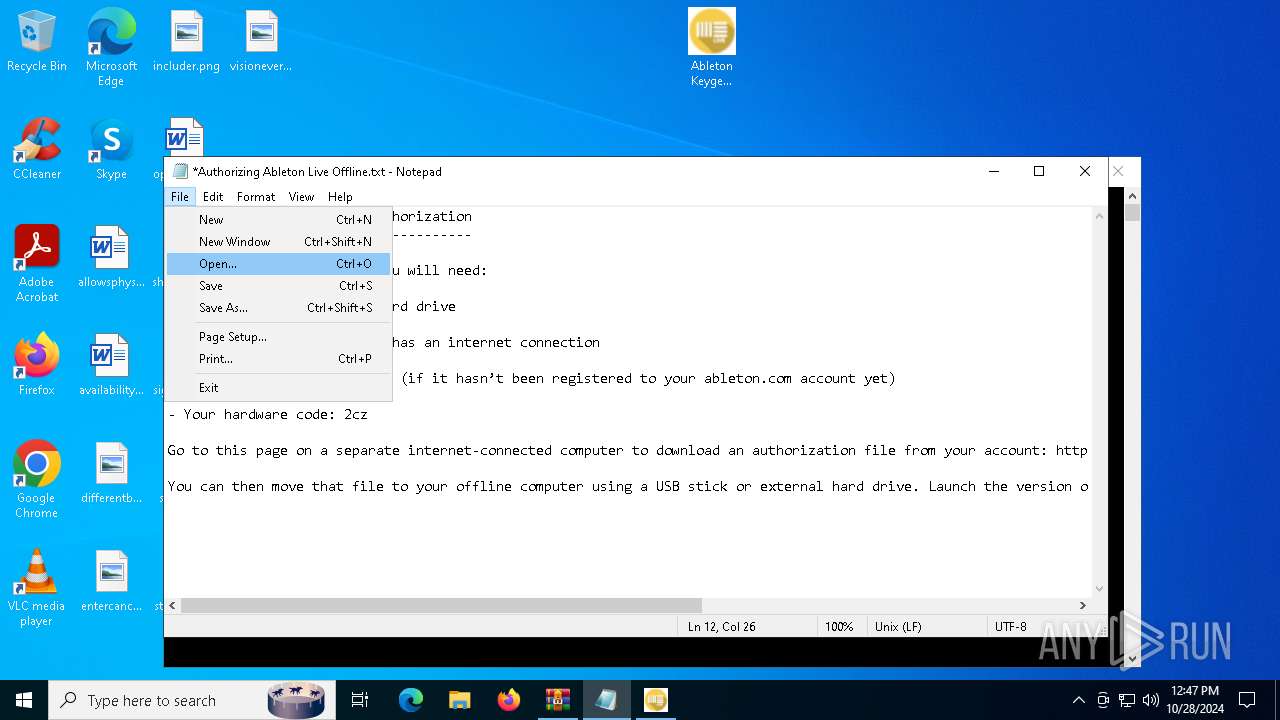Minimize the Notepad window
The width and height of the screenshot is (1280, 720).
pos(993,171)
